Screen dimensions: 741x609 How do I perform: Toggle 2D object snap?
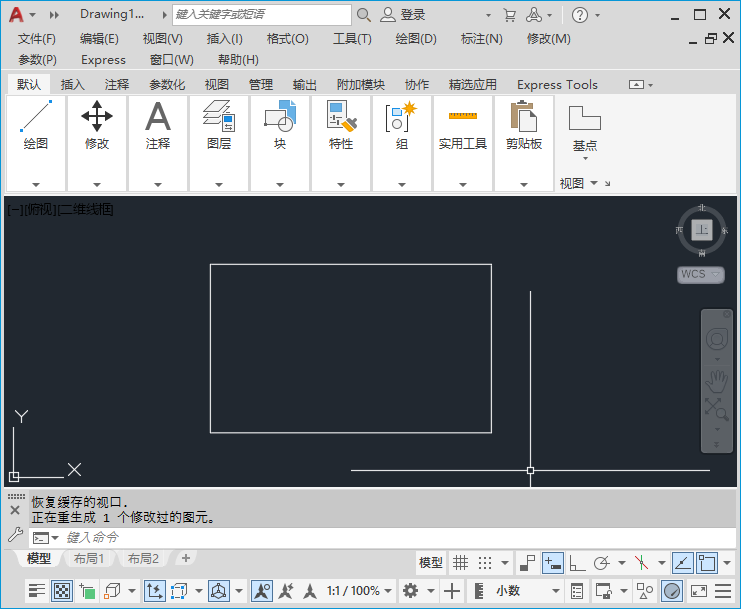[707, 563]
